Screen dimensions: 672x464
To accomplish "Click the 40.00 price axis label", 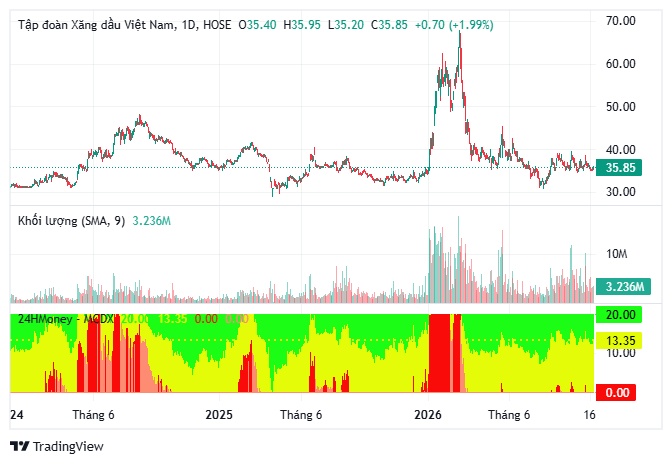I will click(x=620, y=150).
